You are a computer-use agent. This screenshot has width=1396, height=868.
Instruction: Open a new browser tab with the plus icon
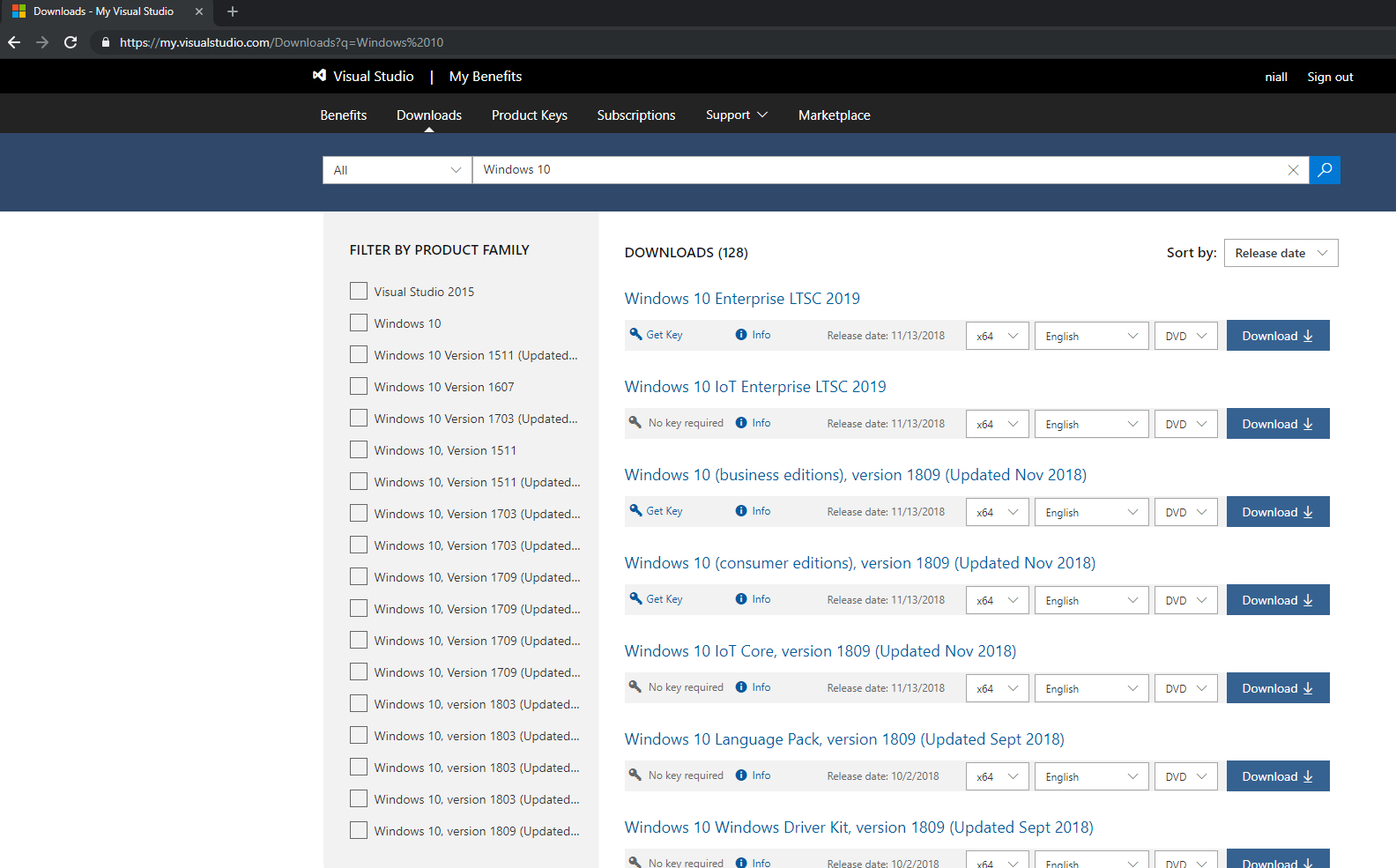pos(233,11)
